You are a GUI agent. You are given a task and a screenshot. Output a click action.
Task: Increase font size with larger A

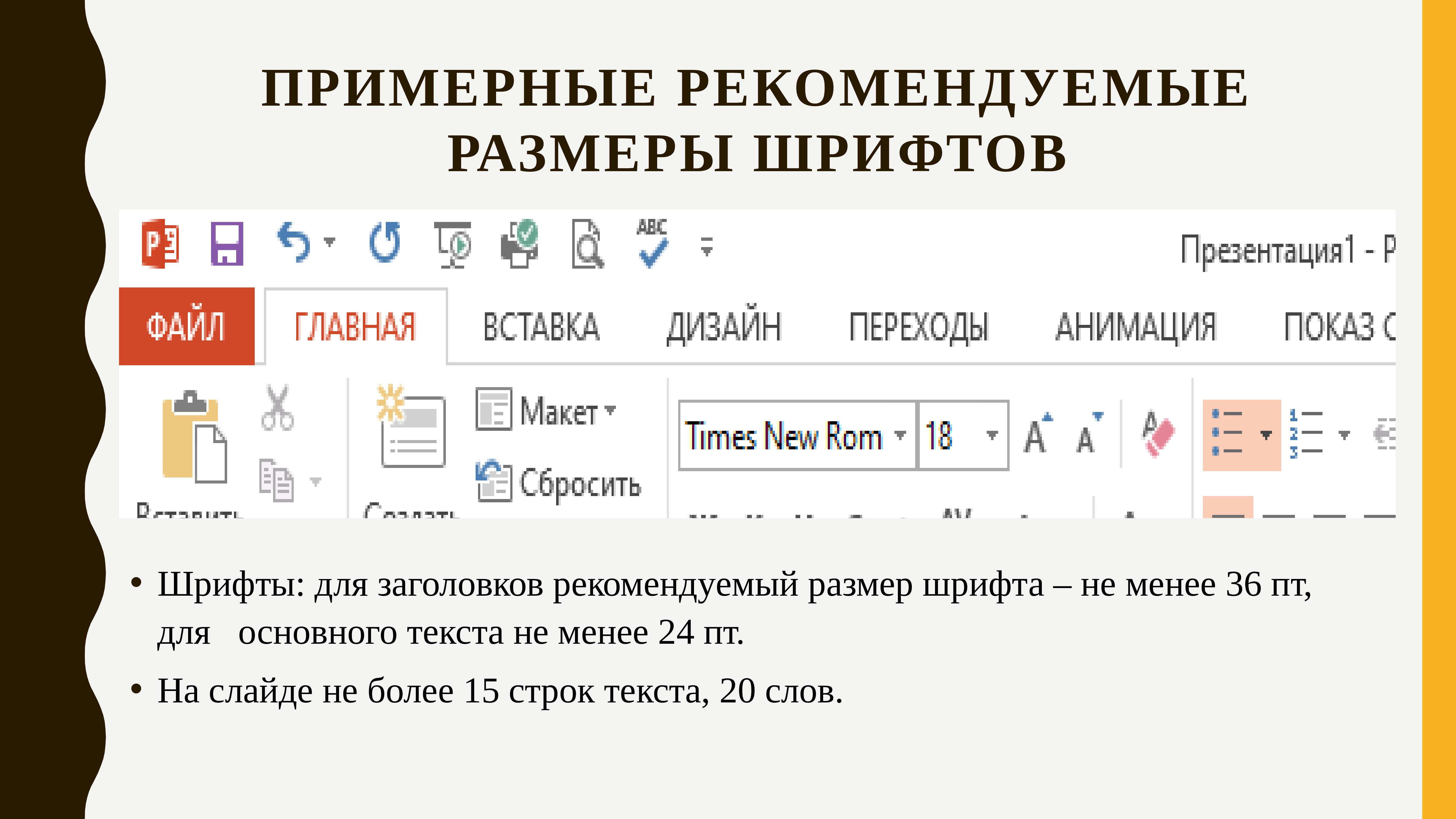(1038, 434)
